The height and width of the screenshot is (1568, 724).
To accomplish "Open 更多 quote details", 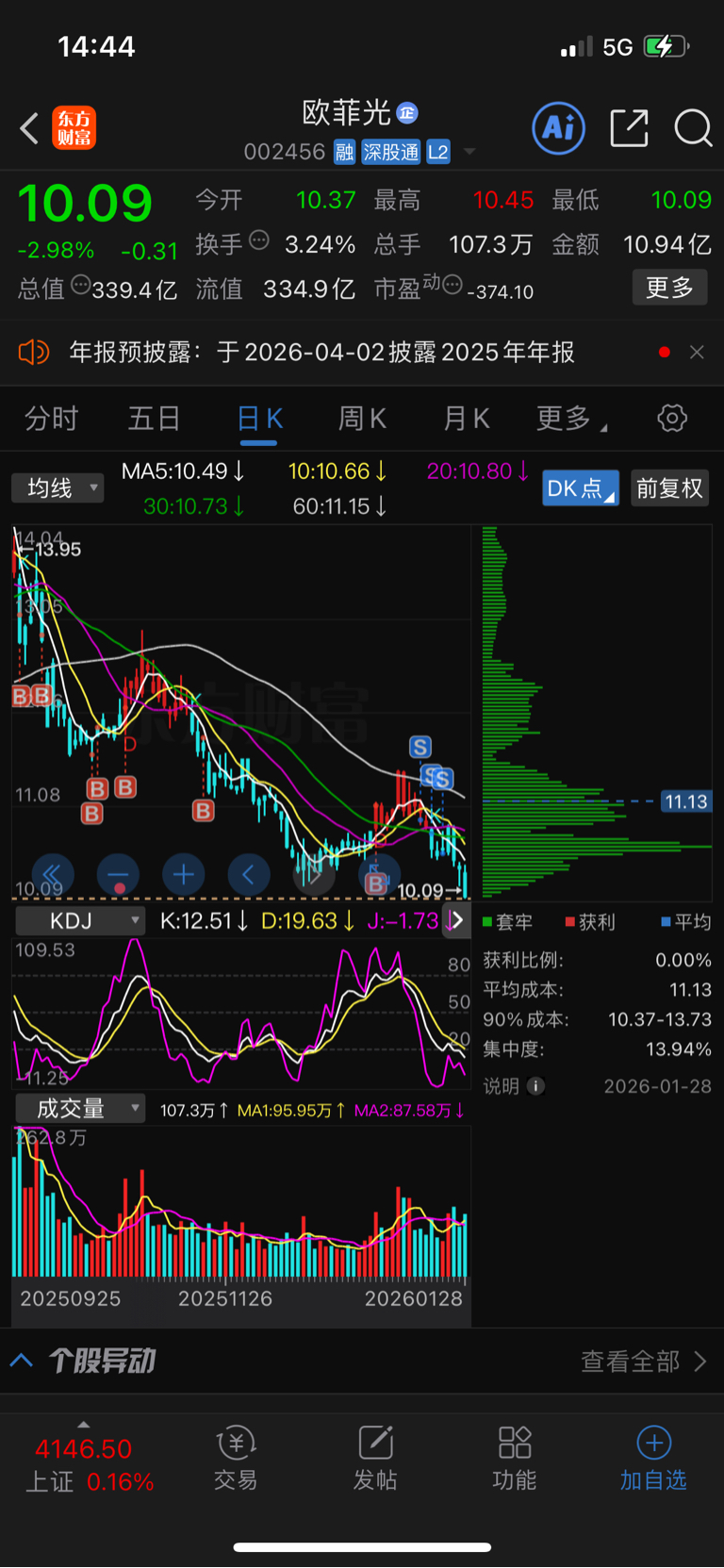I will pyautogui.click(x=669, y=288).
